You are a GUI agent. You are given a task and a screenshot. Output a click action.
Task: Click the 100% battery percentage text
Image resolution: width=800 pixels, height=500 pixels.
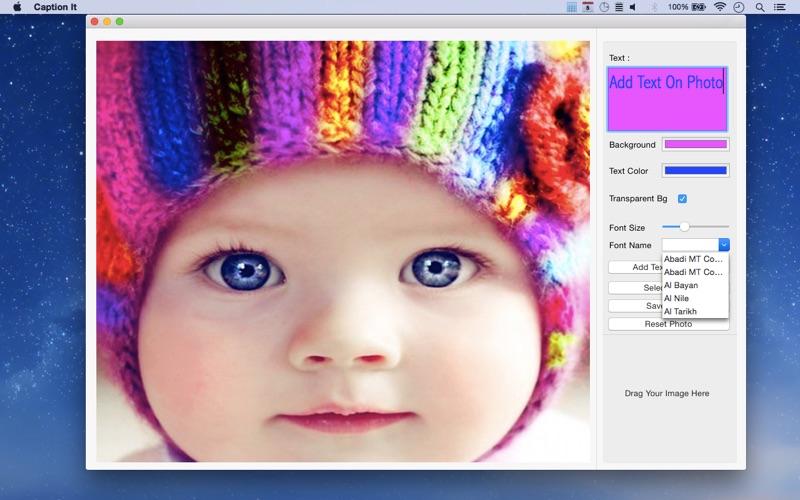pyautogui.click(x=678, y=7)
